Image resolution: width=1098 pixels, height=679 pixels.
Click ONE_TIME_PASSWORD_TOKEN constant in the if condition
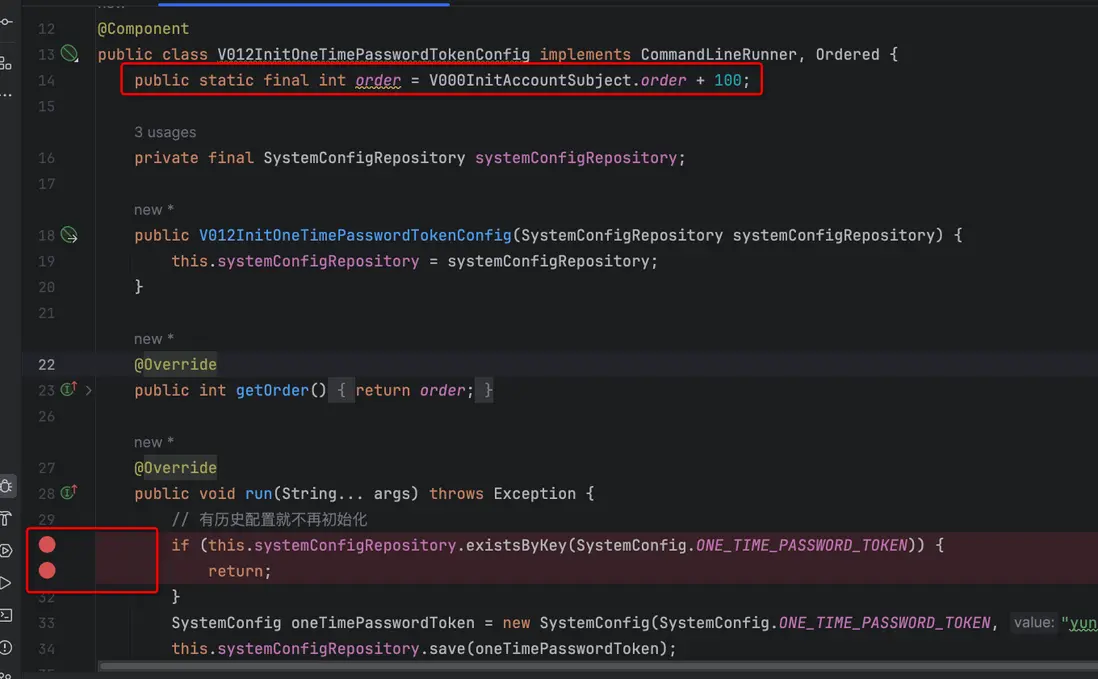pyautogui.click(x=801, y=545)
